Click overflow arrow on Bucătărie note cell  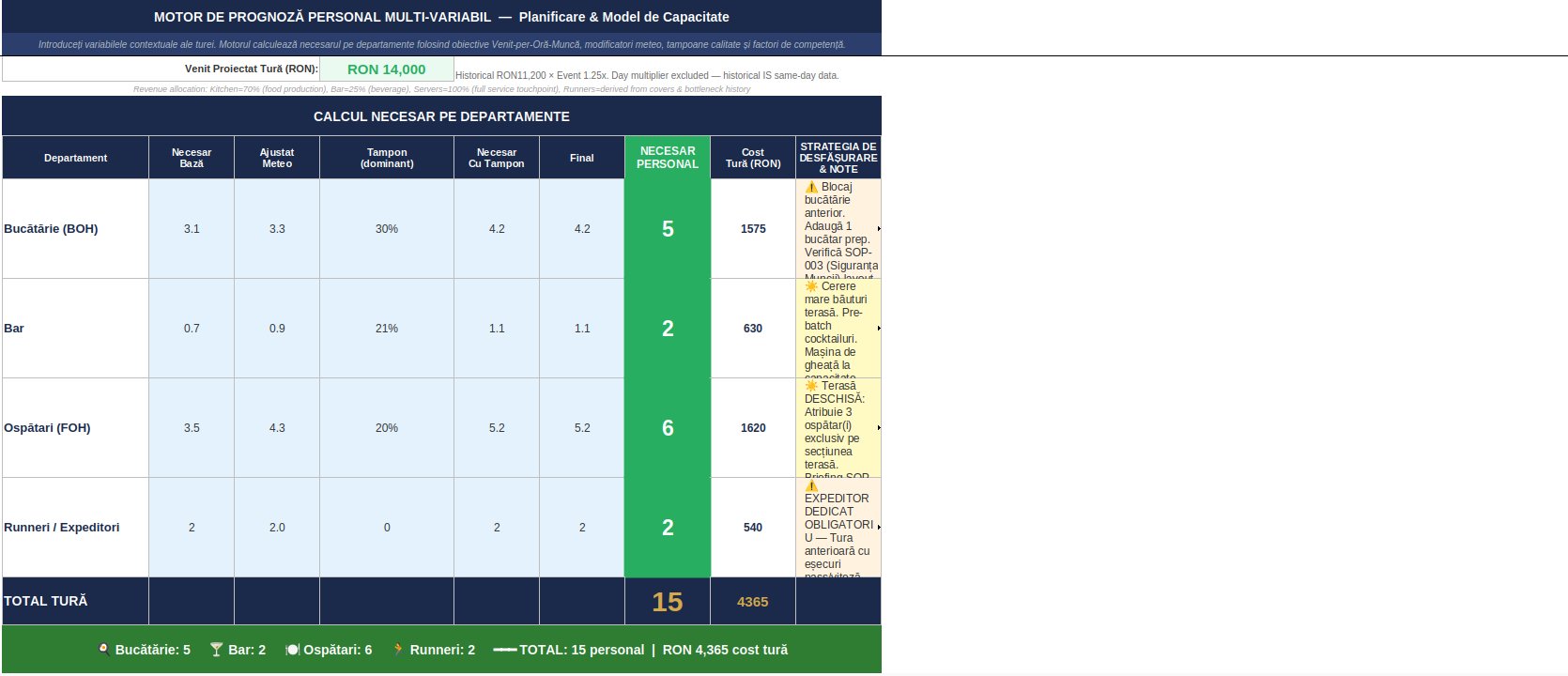878,229
